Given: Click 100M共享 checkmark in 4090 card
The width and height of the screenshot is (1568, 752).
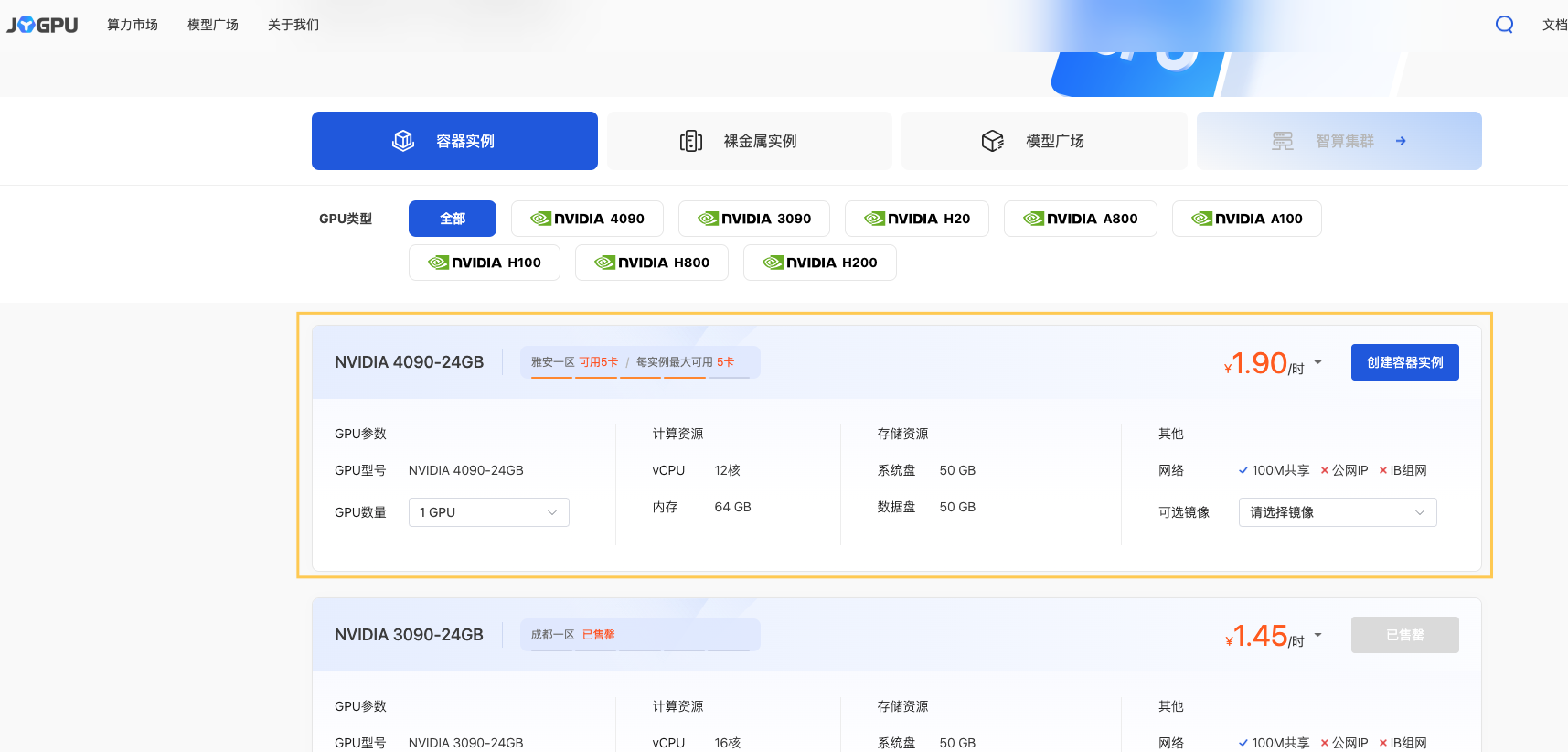Looking at the screenshot, I should click(x=1243, y=470).
